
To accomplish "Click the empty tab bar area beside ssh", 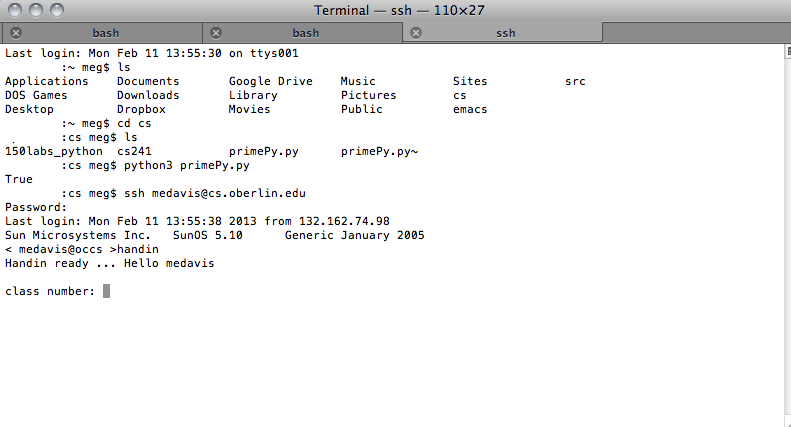I will pyautogui.click(x=697, y=33).
